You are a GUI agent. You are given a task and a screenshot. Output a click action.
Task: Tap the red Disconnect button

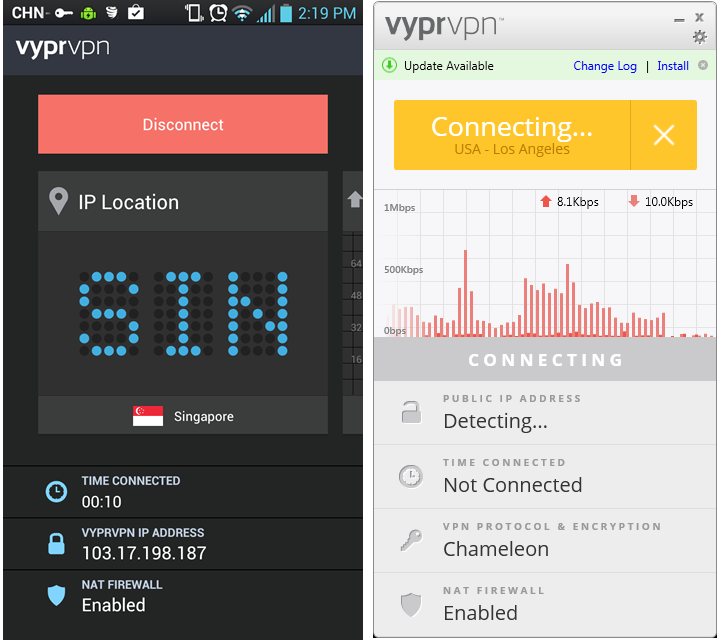coord(183,124)
